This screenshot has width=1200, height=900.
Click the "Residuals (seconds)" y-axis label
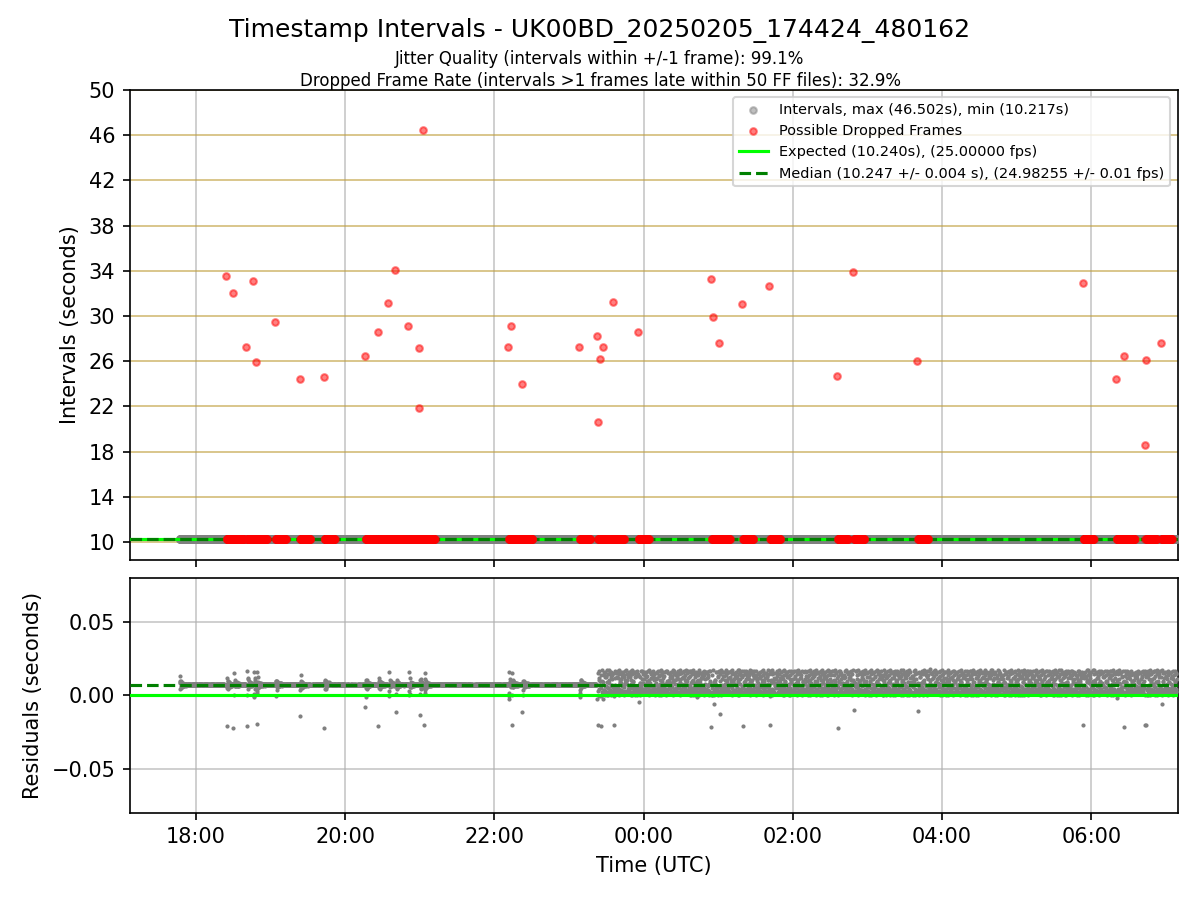pos(31,696)
